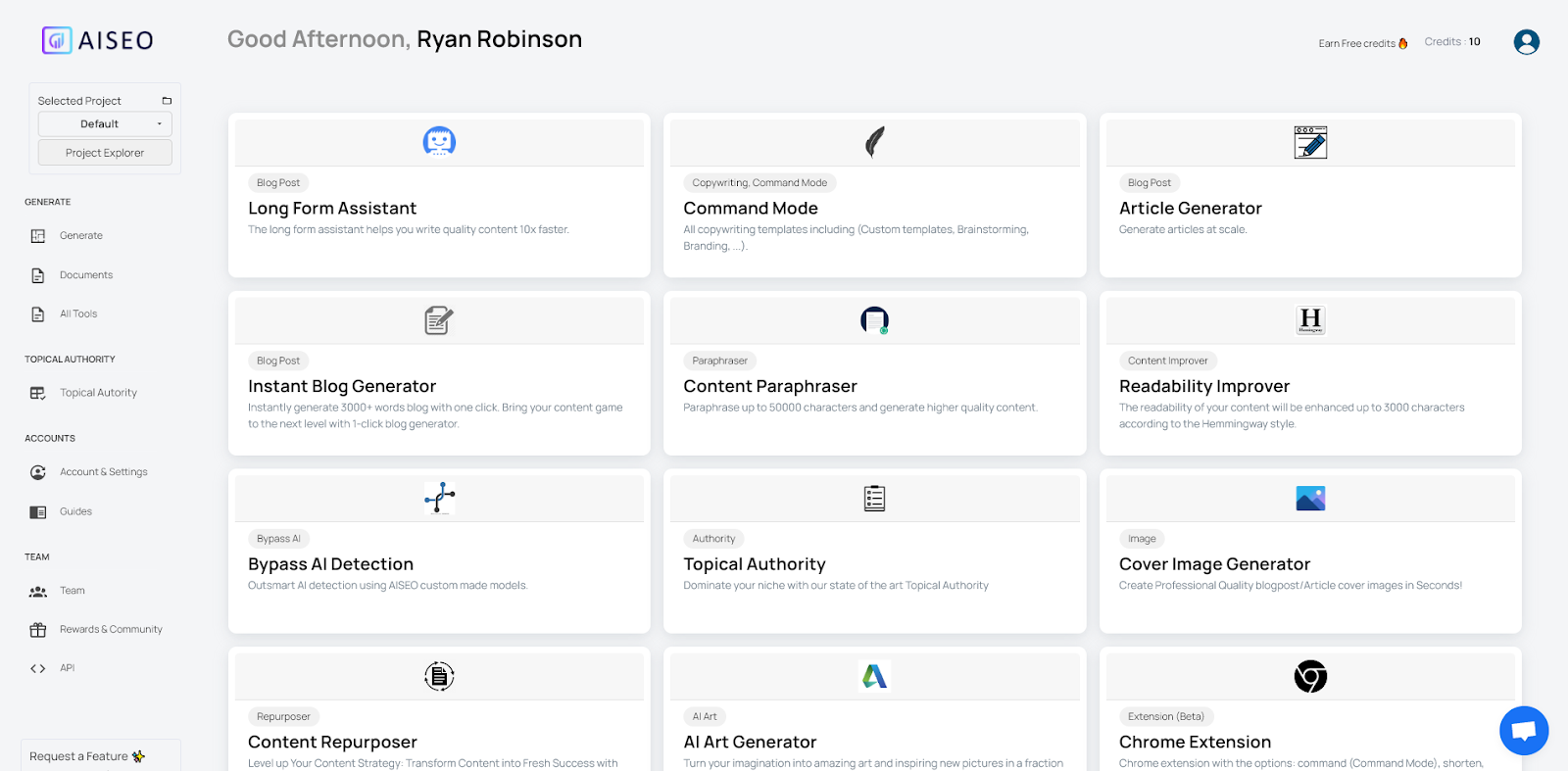Open the Long Form Assistant title
1568x771 pixels.
pyautogui.click(x=332, y=209)
